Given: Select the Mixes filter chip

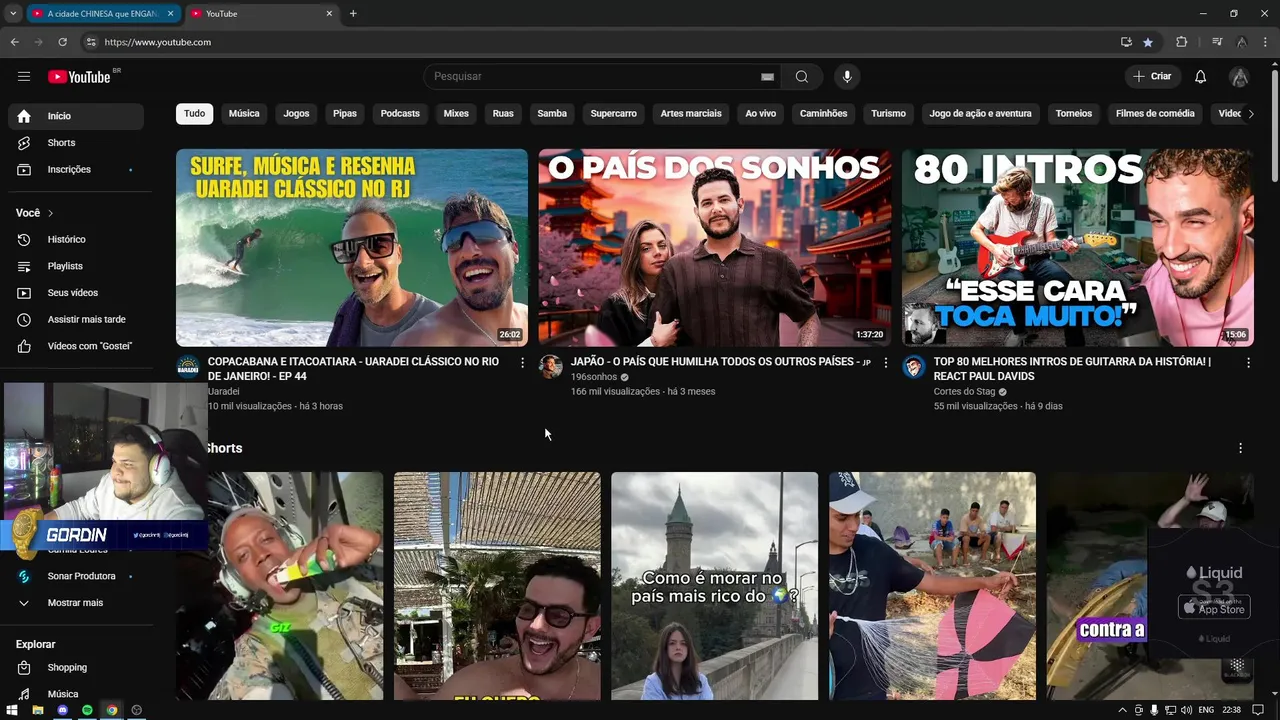Looking at the screenshot, I should click(456, 114).
